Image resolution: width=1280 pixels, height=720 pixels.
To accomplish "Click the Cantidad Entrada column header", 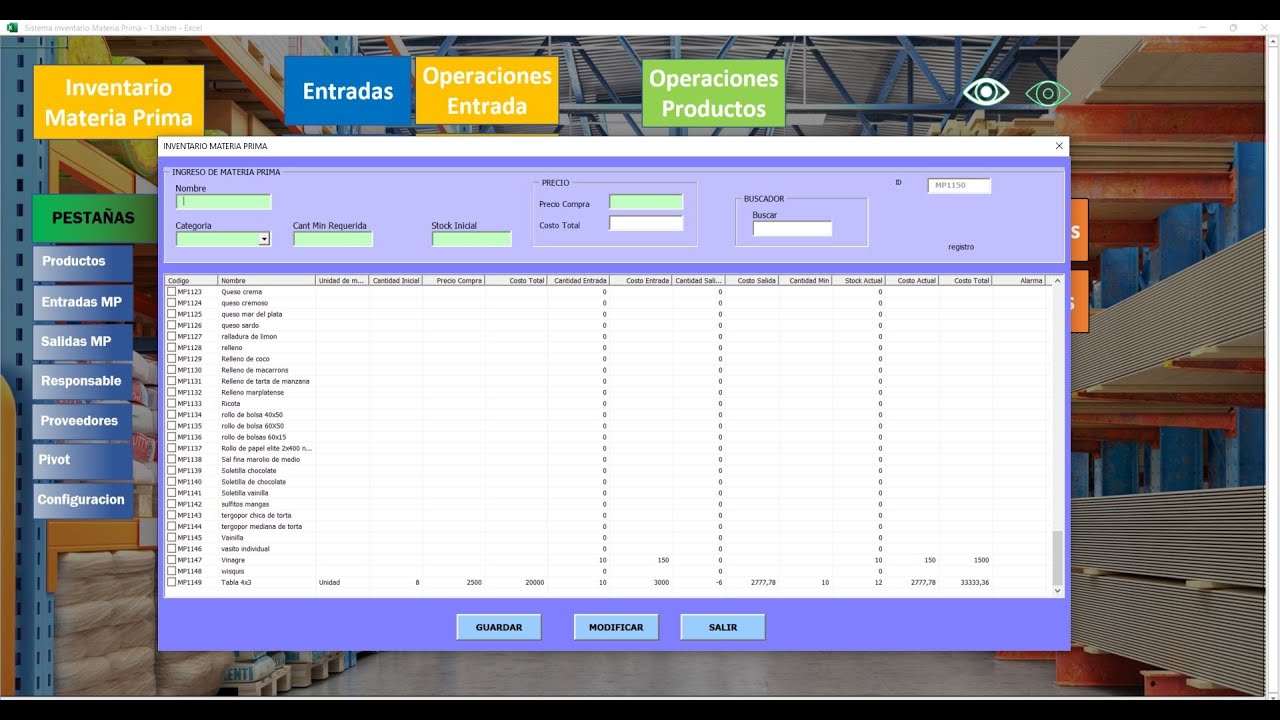I will click(579, 281).
